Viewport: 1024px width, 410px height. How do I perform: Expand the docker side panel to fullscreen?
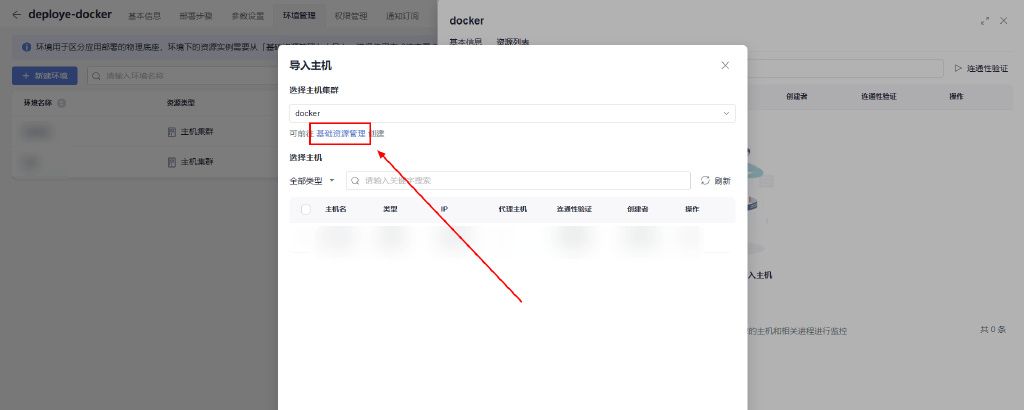(985, 21)
